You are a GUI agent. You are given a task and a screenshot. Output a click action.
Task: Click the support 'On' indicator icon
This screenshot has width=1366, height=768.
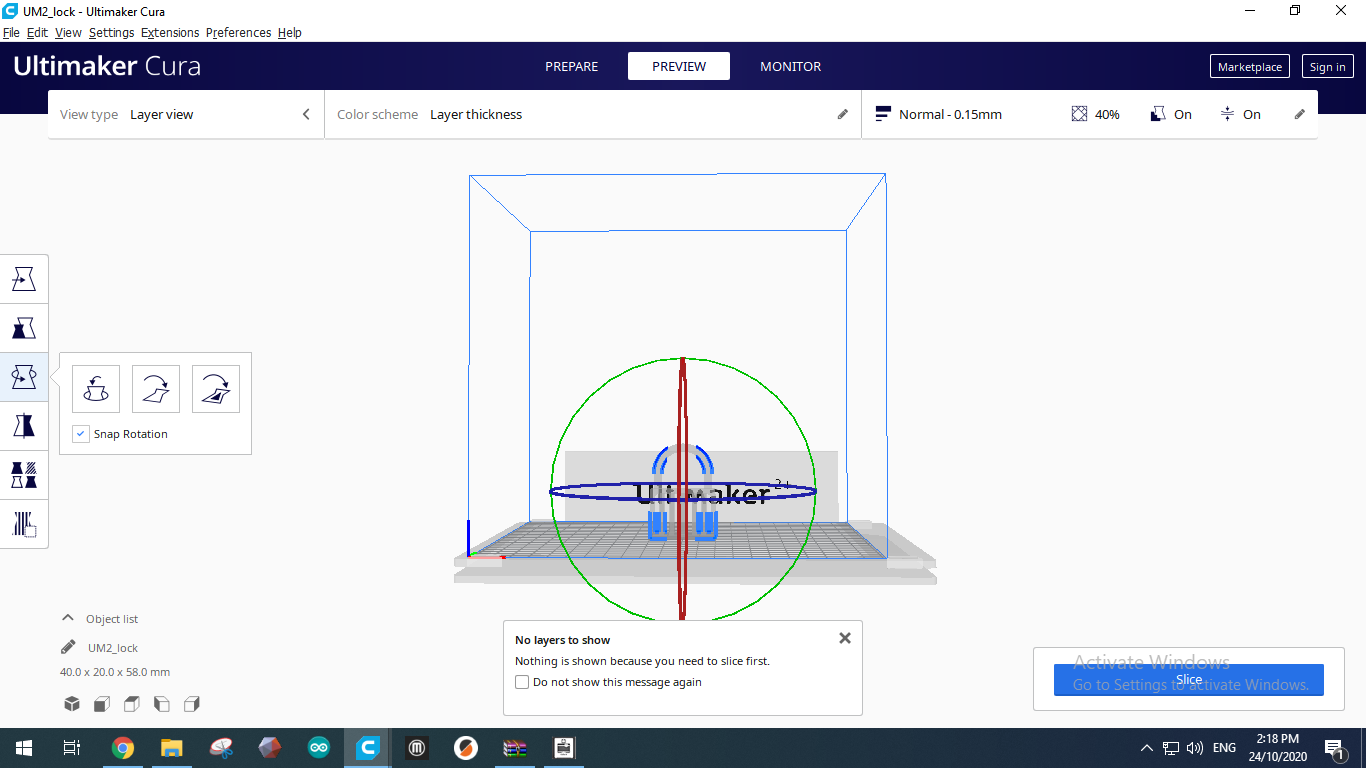click(x=1158, y=114)
